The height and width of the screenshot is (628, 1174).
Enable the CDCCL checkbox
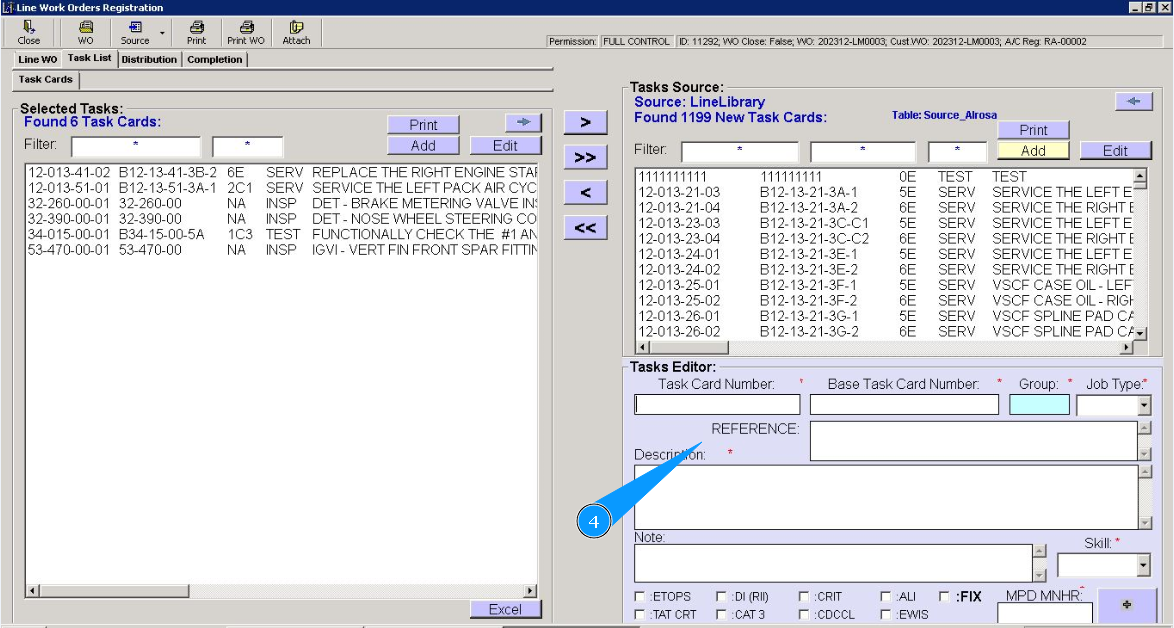pos(803,615)
